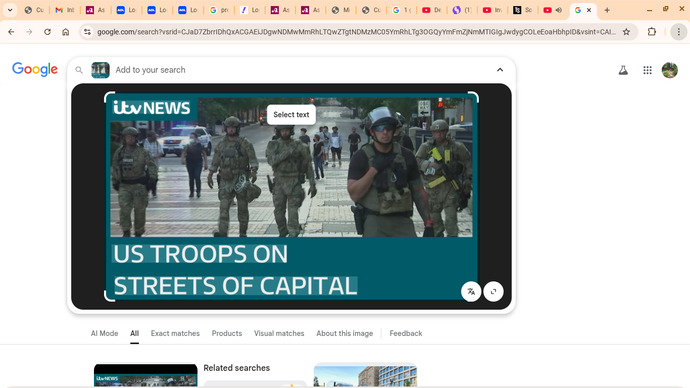
Task: Expand image to fullscreen icon
Action: point(493,291)
